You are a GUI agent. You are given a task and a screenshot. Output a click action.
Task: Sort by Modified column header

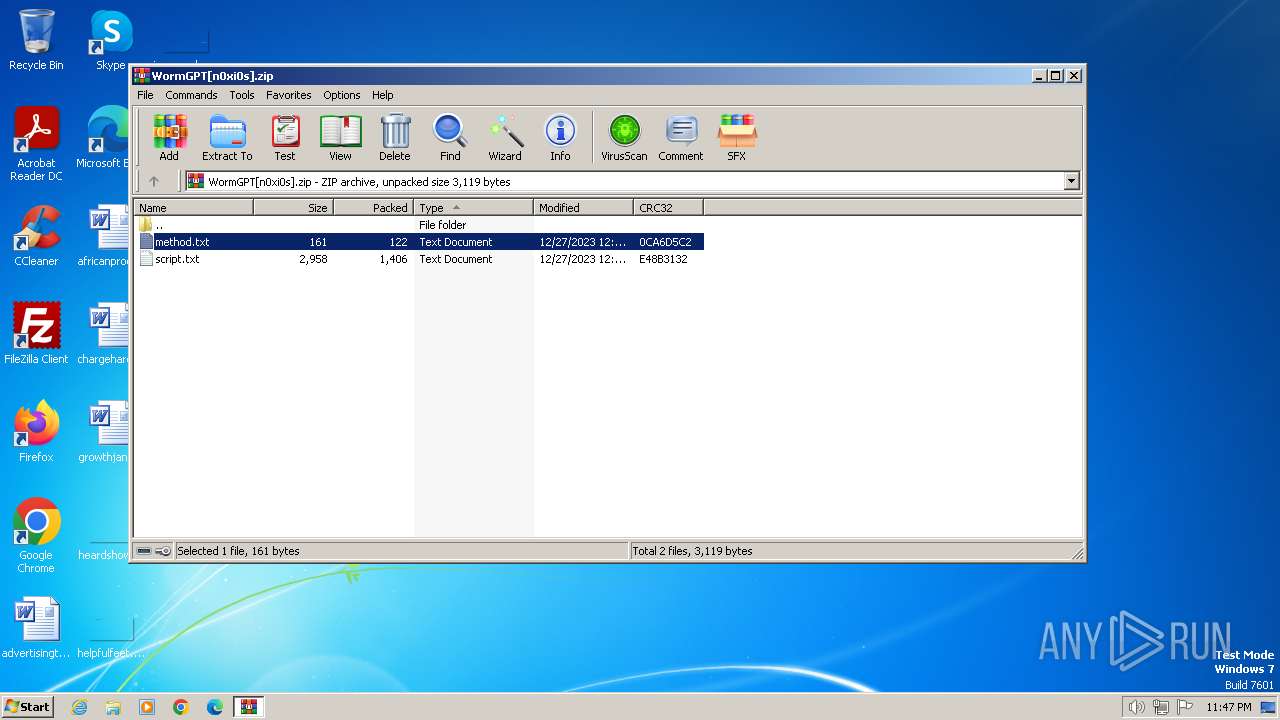584,207
